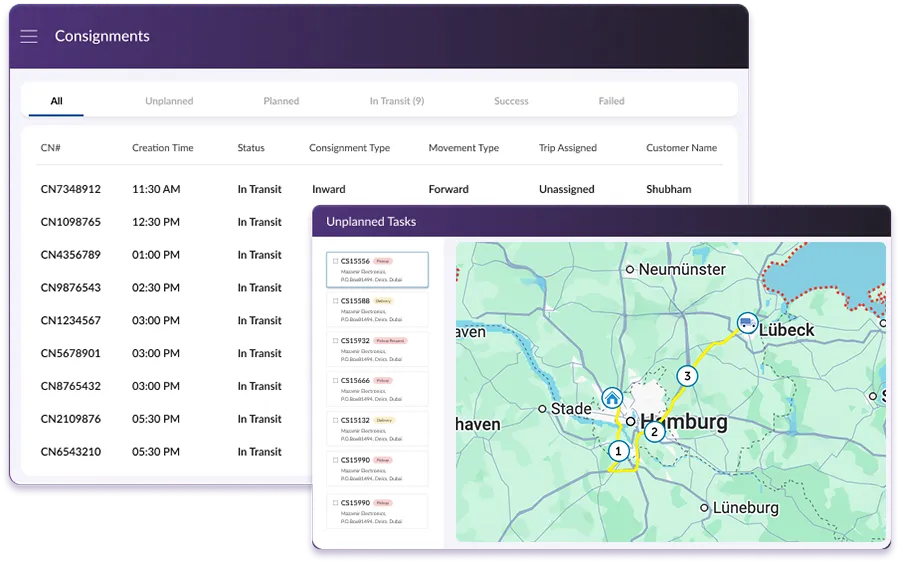Open consignment CN4356789
Screen dimensions: 900x563
[x=71, y=255]
